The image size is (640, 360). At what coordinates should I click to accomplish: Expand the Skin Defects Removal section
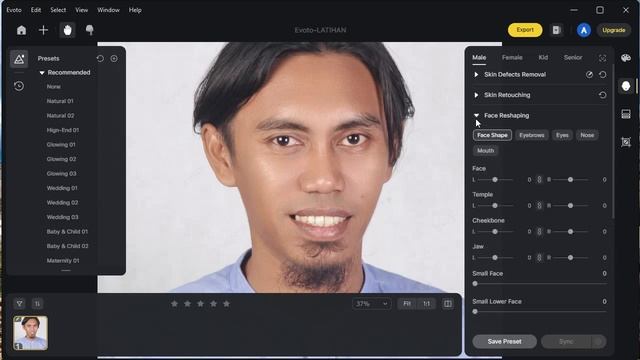pos(476,75)
